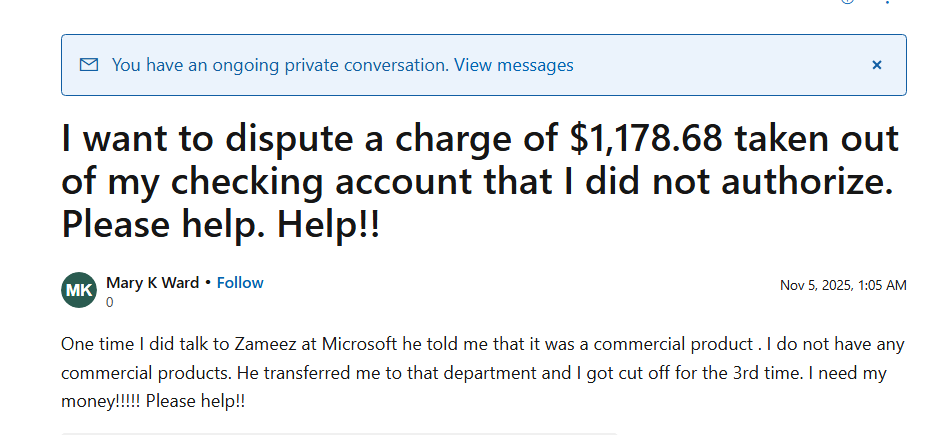This screenshot has width=937, height=435.
Task: Click the reputation count below the author name
Action: coord(110,302)
